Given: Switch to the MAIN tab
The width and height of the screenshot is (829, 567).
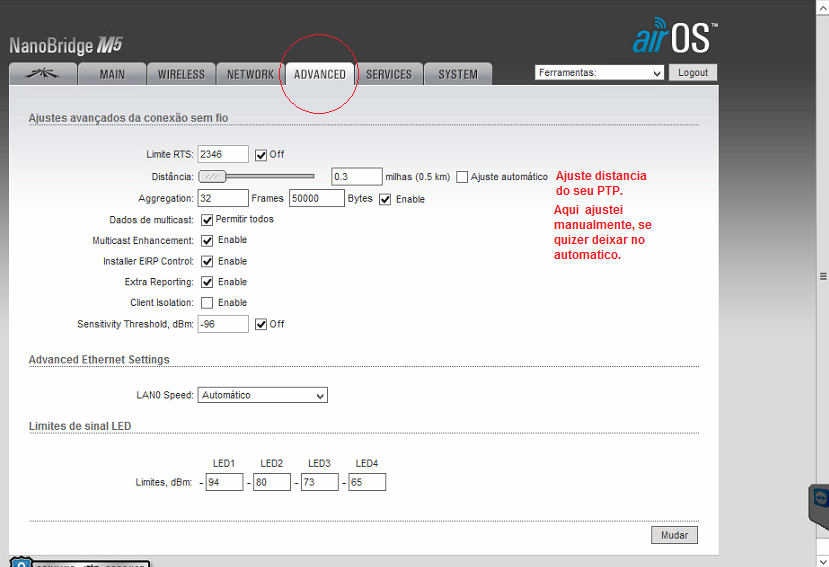Looking at the screenshot, I should tap(112, 74).
